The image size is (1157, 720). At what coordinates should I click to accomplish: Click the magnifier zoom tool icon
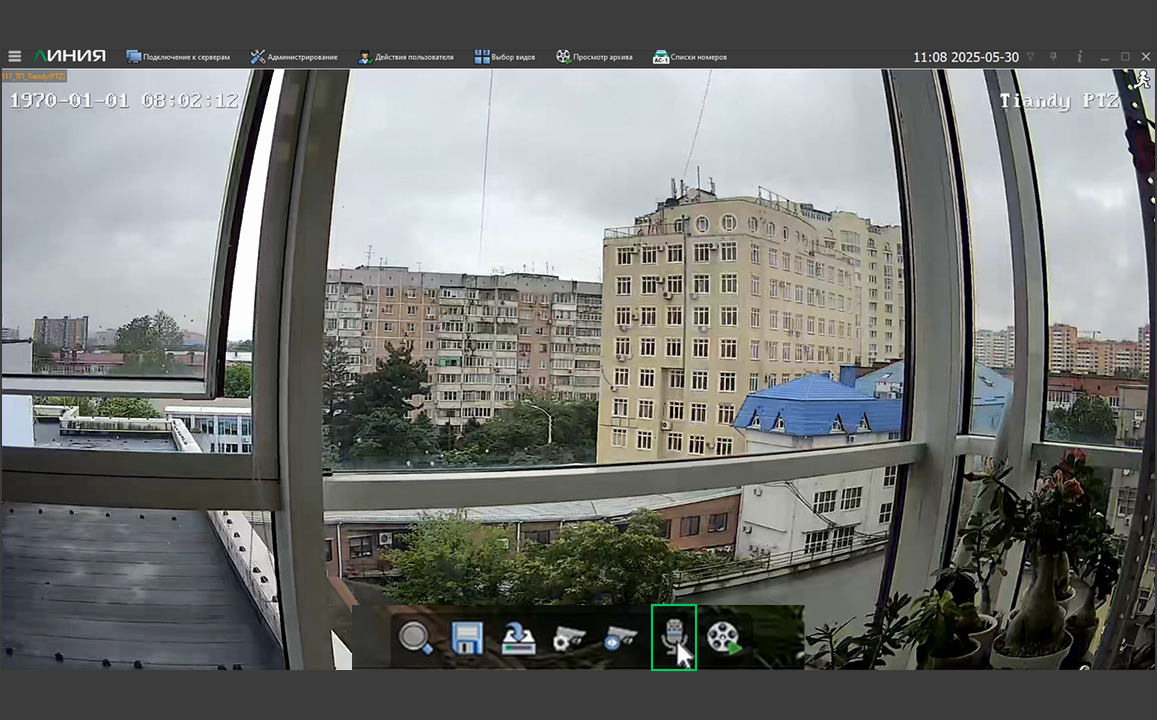415,637
